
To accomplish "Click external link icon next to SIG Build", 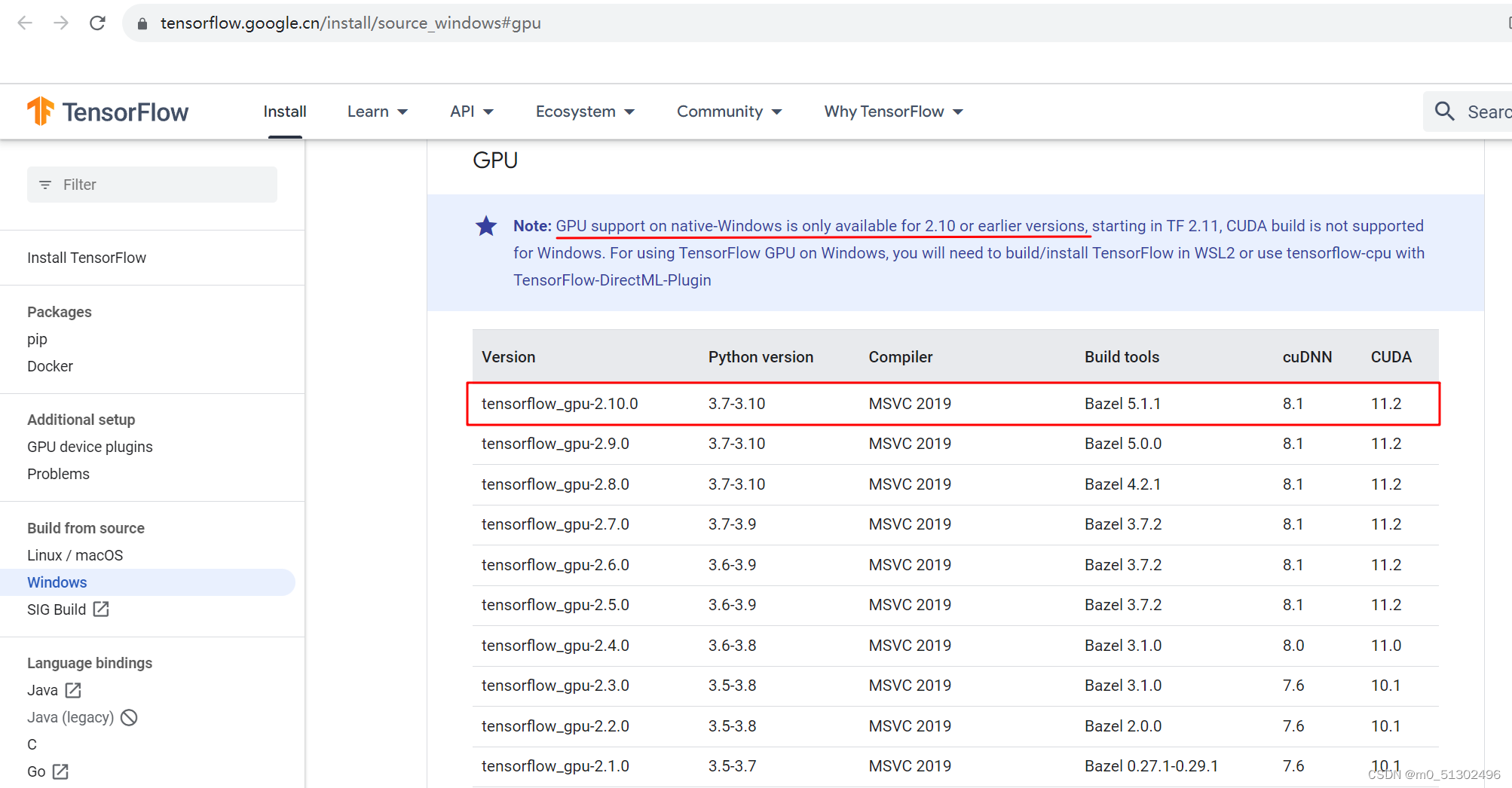I will 101,609.
